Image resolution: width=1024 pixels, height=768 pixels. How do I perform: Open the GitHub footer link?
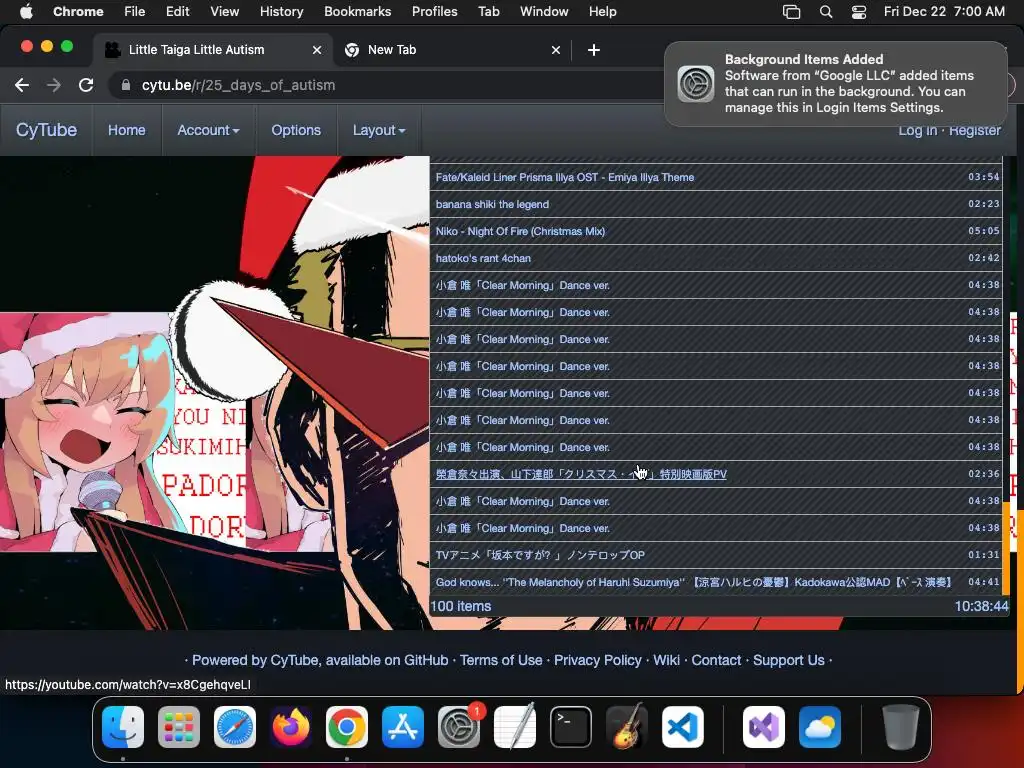click(x=426, y=660)
